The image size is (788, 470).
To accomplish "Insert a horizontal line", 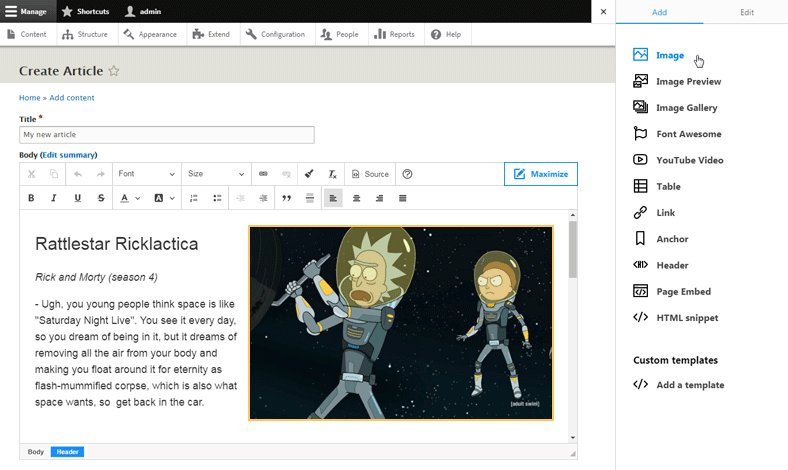I will point(310,198).
